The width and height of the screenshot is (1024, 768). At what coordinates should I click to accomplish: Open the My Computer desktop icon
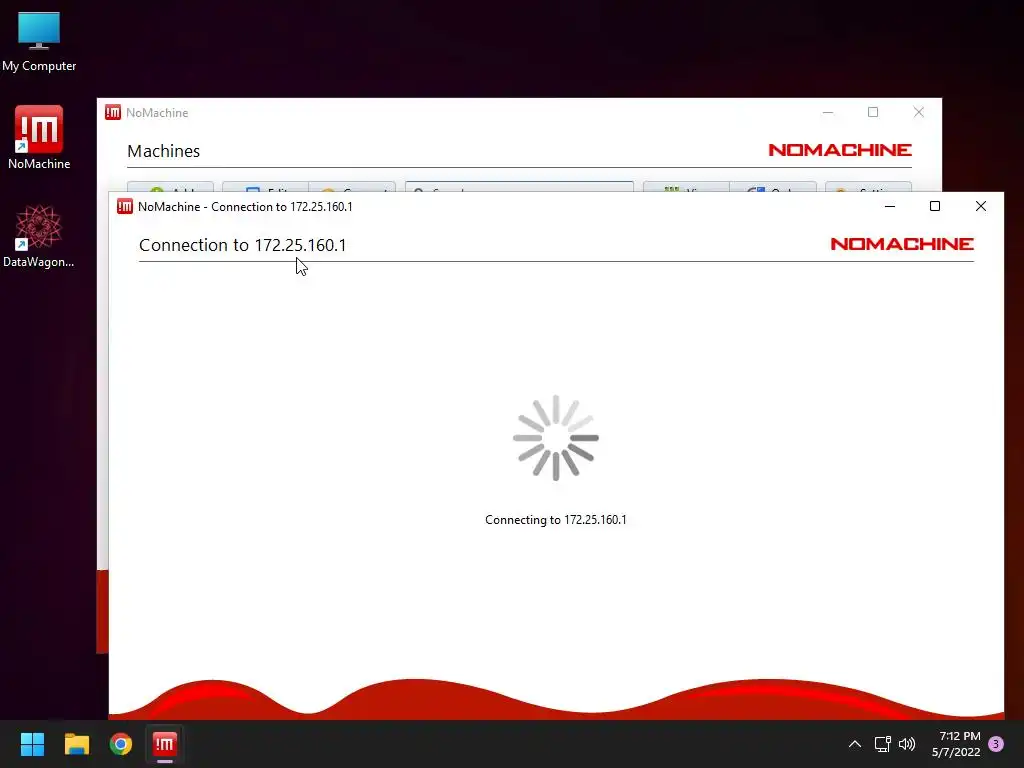[39, 41]
